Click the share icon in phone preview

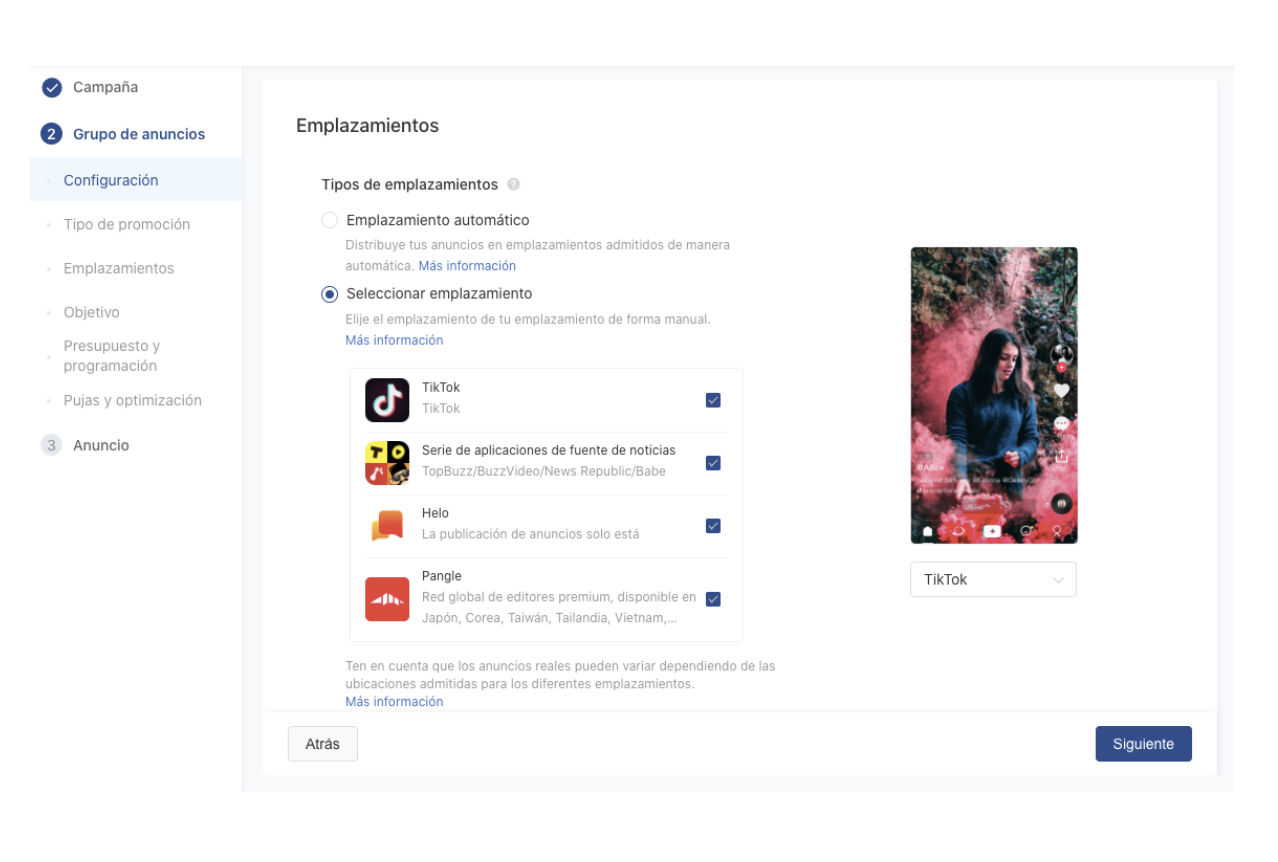tap(1061, 456)
